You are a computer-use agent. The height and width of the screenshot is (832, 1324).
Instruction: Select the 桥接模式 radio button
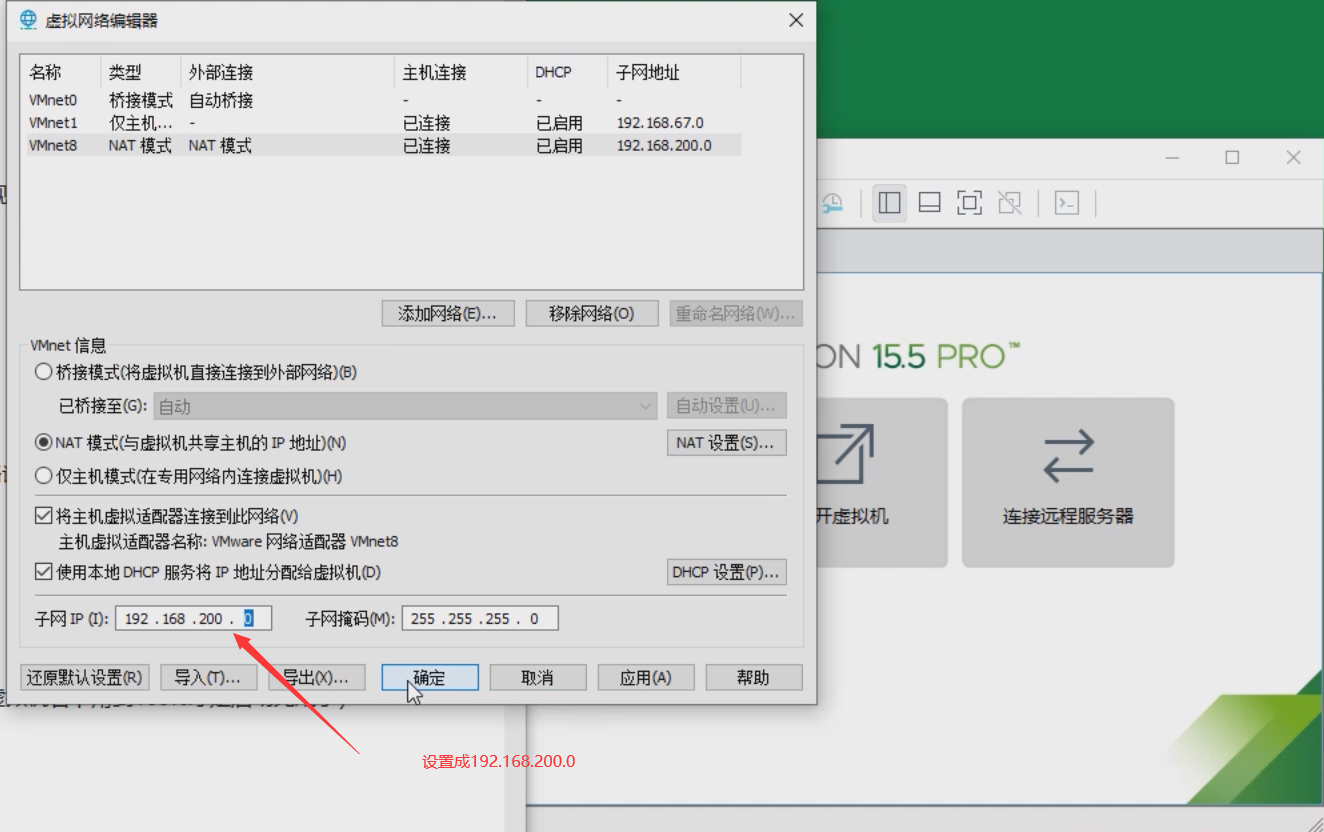[43, 371]
